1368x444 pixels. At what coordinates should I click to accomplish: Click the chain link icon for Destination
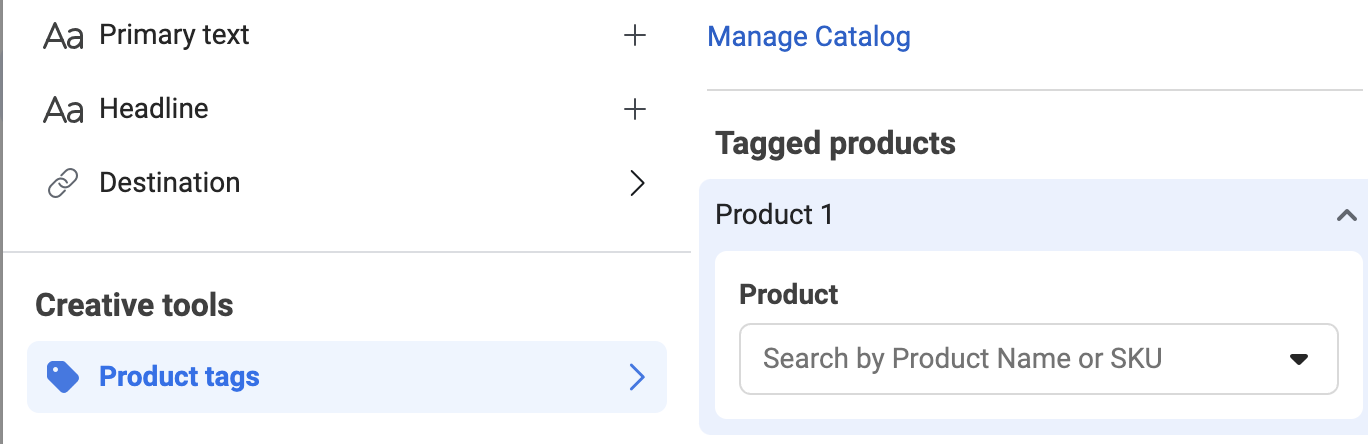tap(63, 183)
